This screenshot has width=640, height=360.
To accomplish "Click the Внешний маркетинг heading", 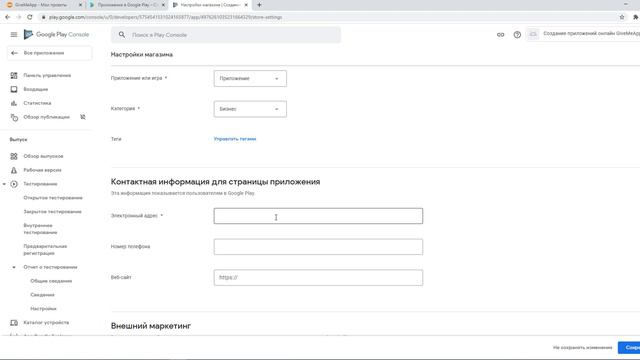I will [x=151, y=326].
